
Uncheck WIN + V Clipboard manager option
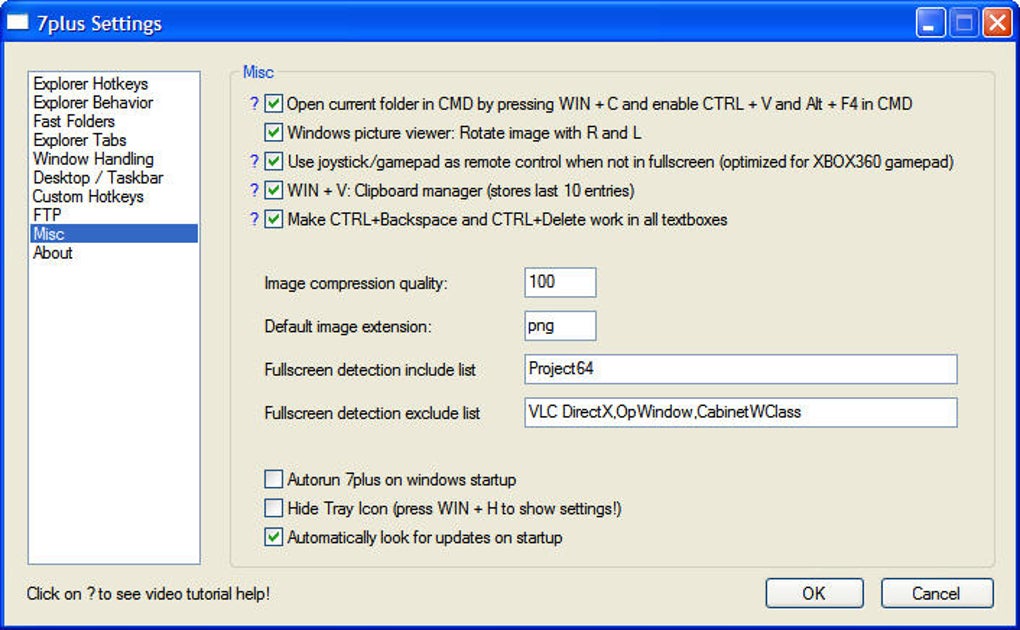pyautogui.click(x=273, y=190)
